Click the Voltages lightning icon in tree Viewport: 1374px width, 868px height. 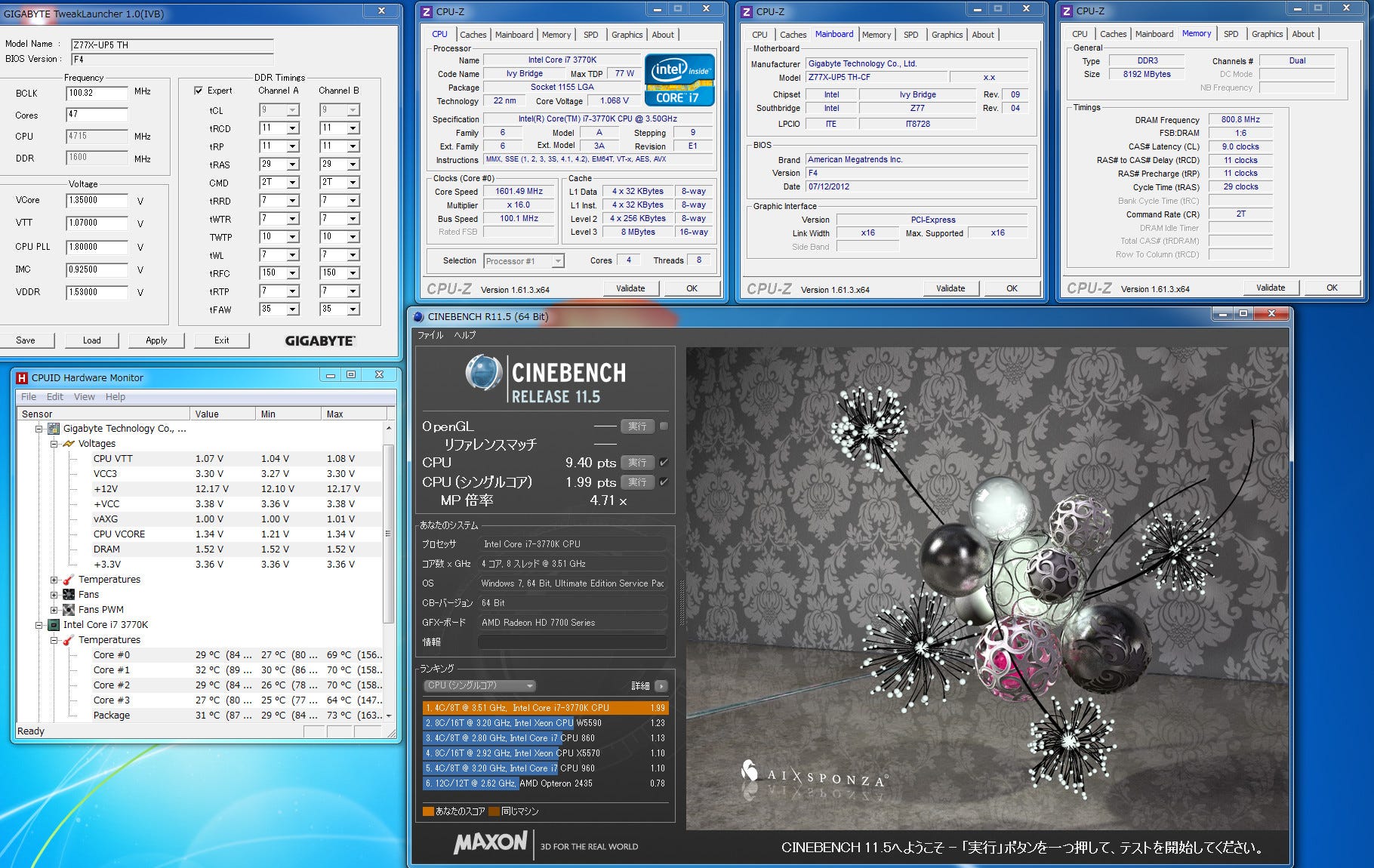[69, 443]
